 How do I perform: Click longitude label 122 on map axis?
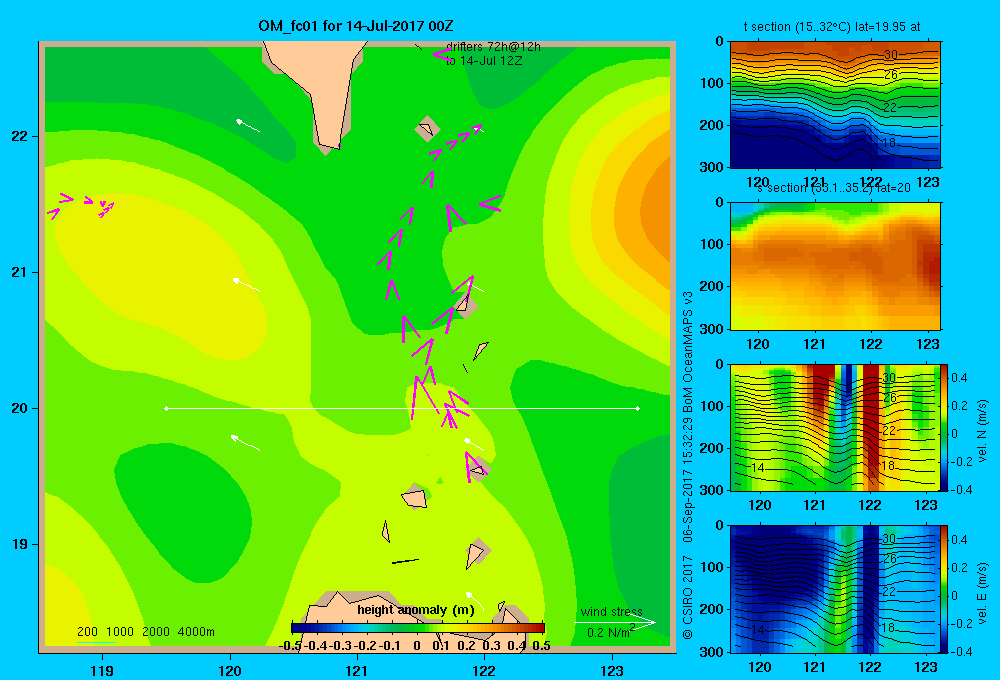click(x=484, y=670)
